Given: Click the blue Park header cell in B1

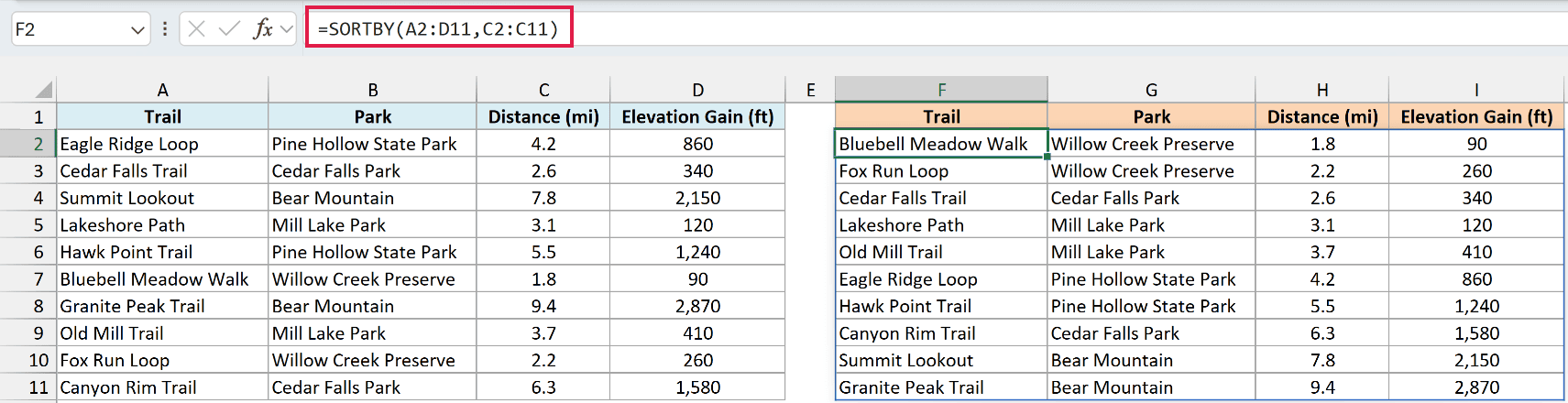Looking at the screenshot, I should click(373, 117).
